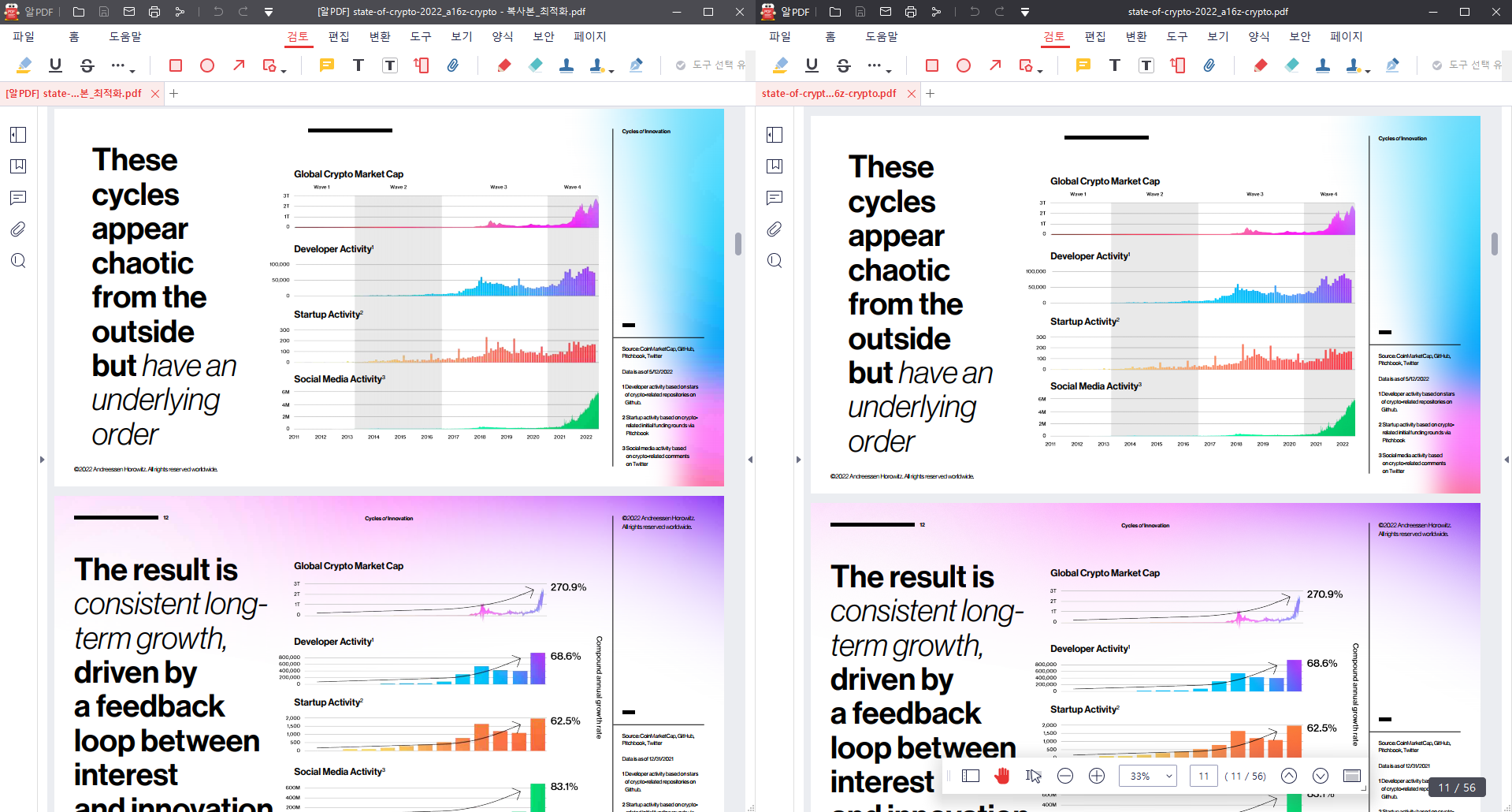The image size is (1512, 812).
Task: Switch to the 편집 tab in left window
Action: pos(339,36)
